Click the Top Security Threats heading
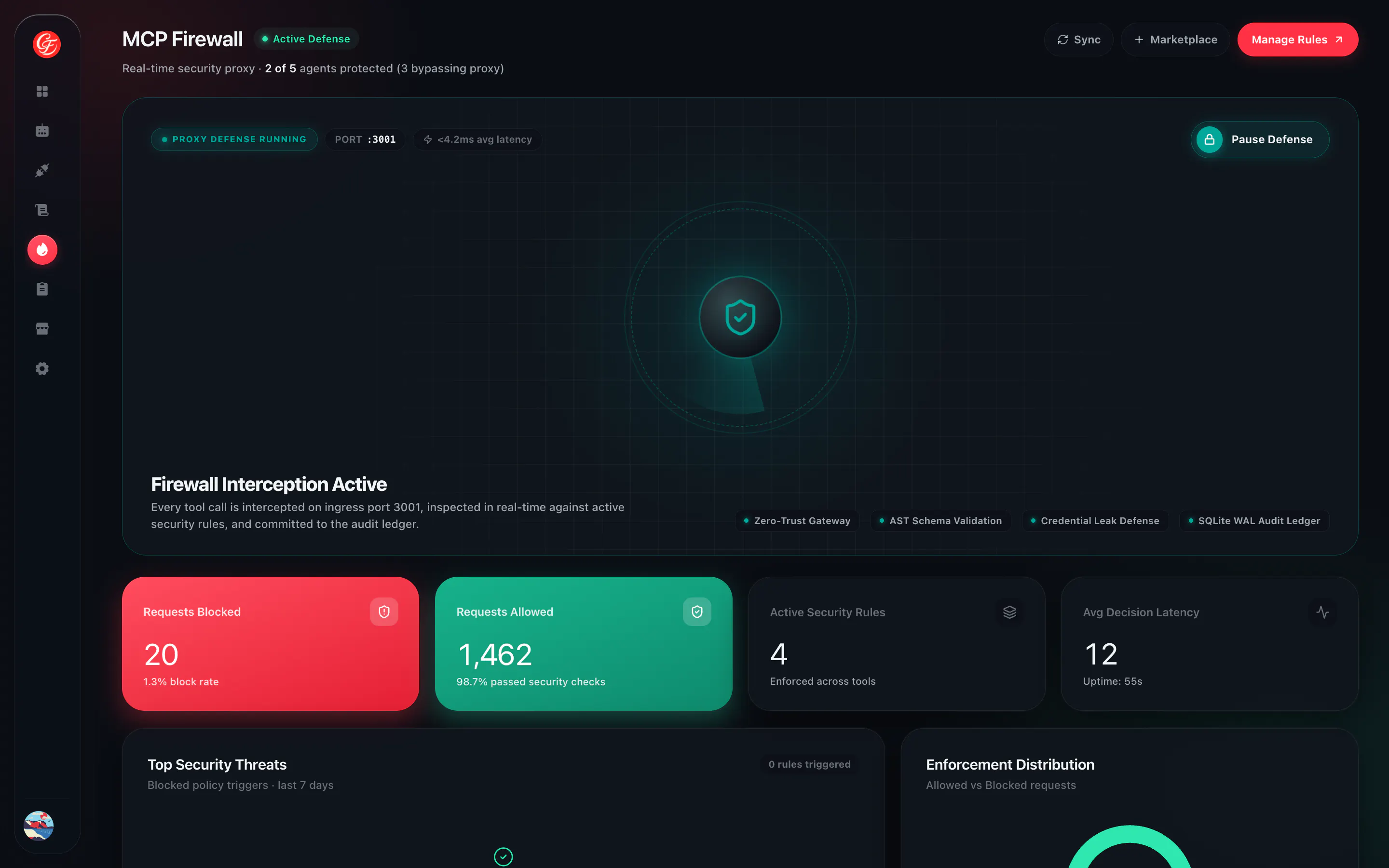Screen dimensions: 1389x868 (217, 764)
